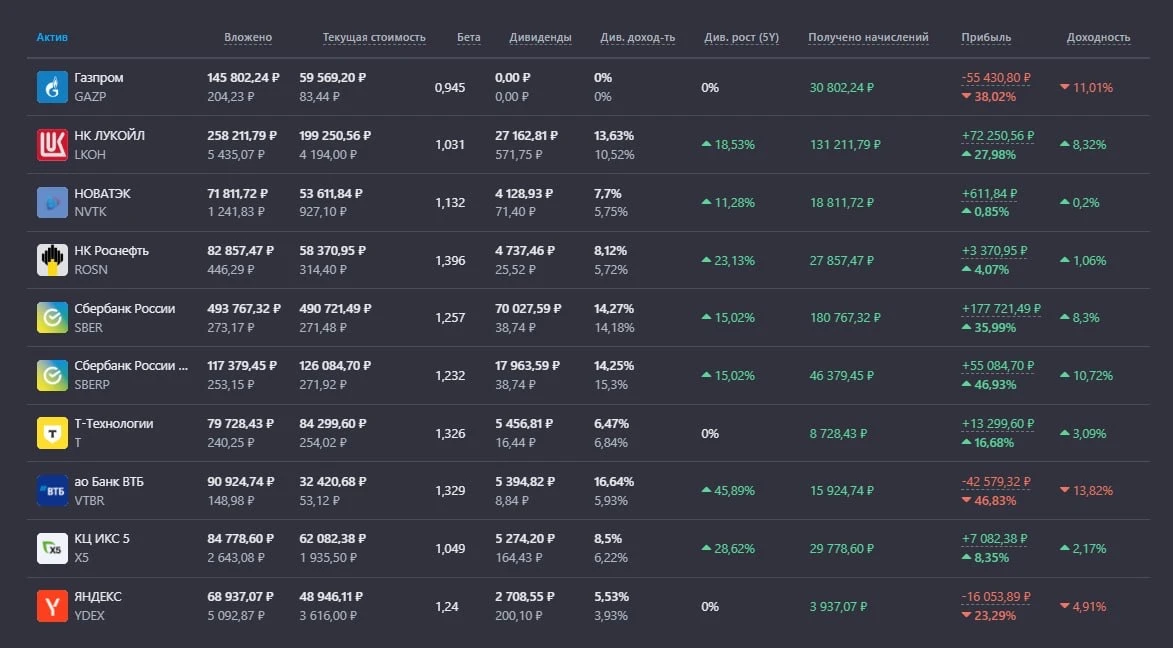Click X5 current value 62 082,38 ₽
Screen dimensions: 1173x648
click(332, 539)
